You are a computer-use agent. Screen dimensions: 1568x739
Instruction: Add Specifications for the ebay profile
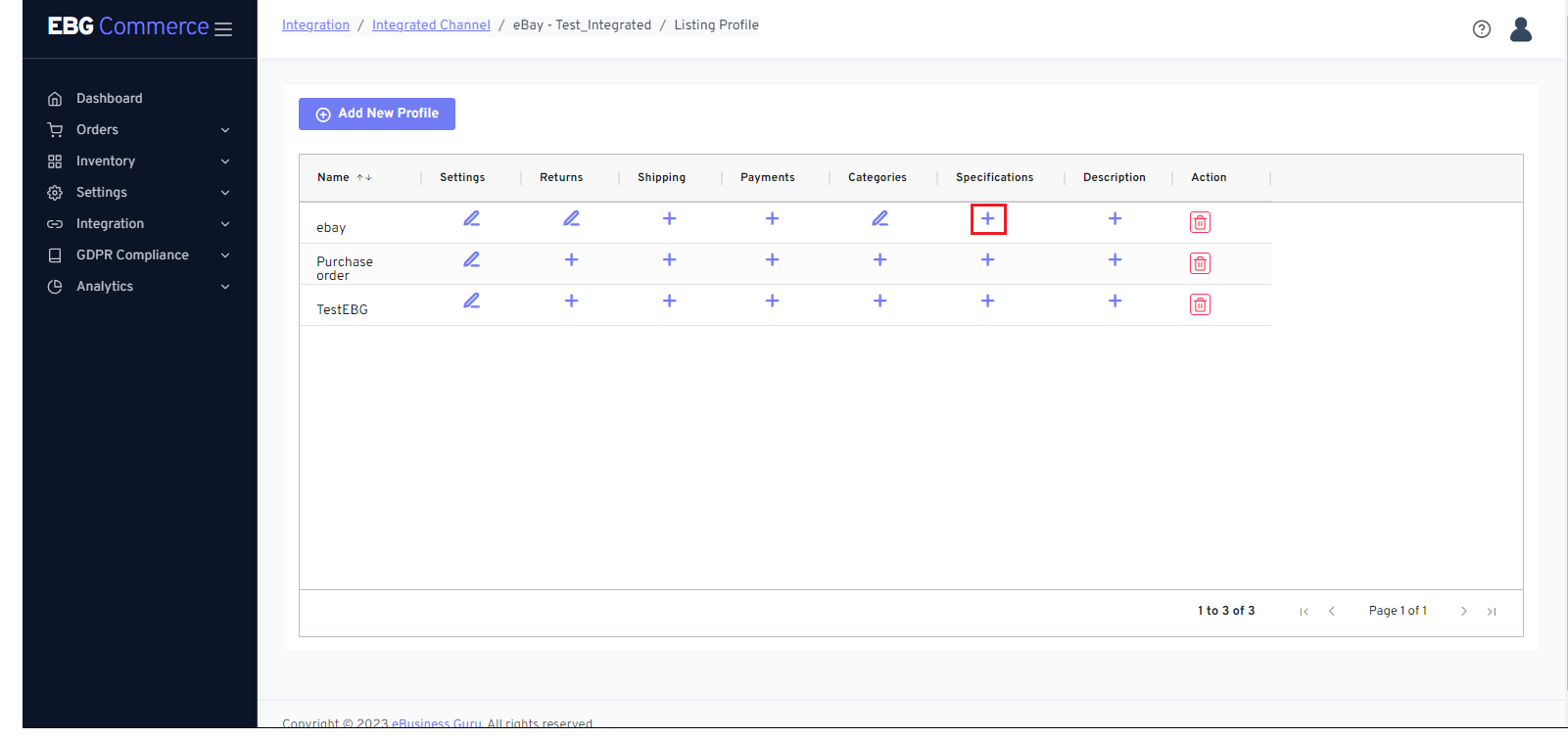(987, 219)
